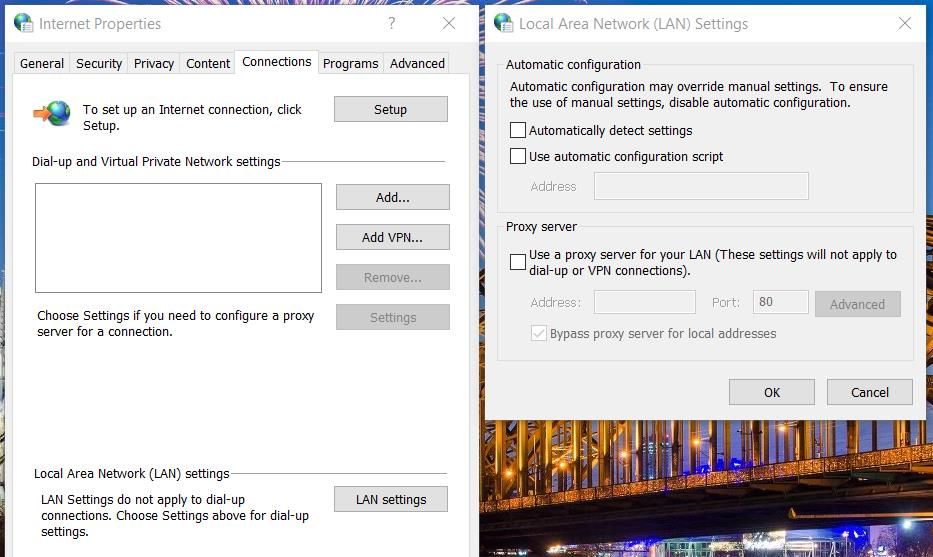Check Use automatic configuration script
Screen dimensions: 933x557
(518, 157)
